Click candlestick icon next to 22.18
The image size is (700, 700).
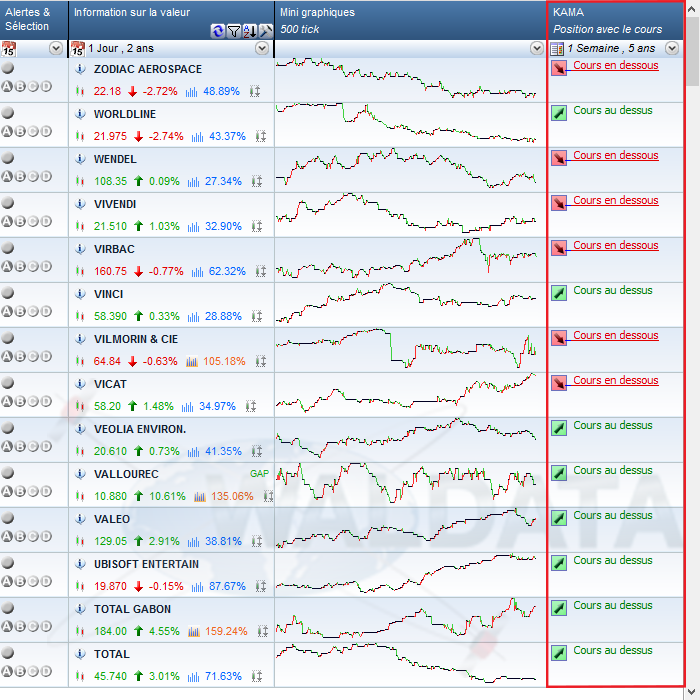80,91
